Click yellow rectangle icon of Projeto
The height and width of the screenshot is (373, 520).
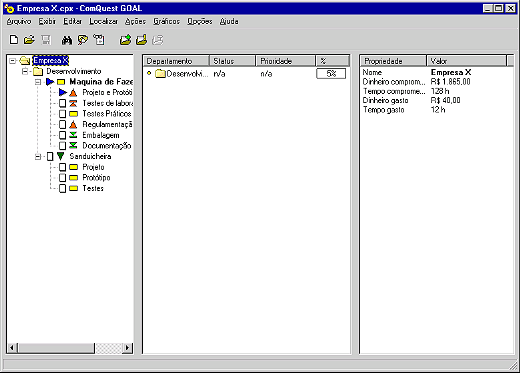(73, 167)
